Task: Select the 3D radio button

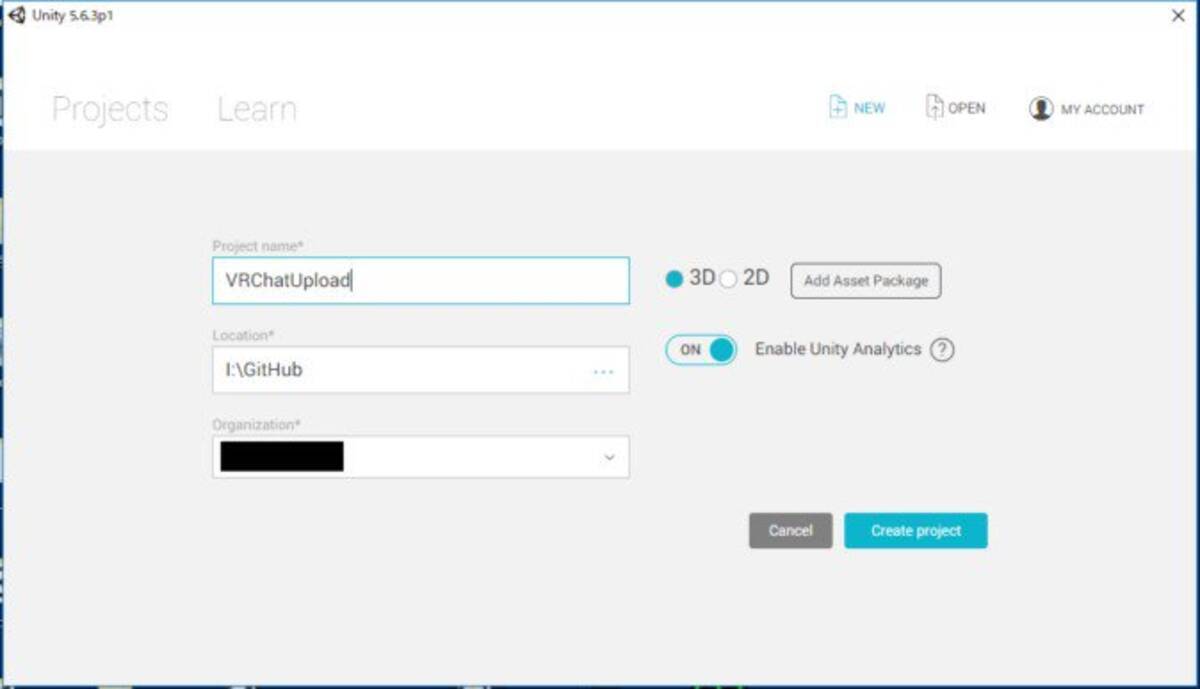Action: (674, 280)
